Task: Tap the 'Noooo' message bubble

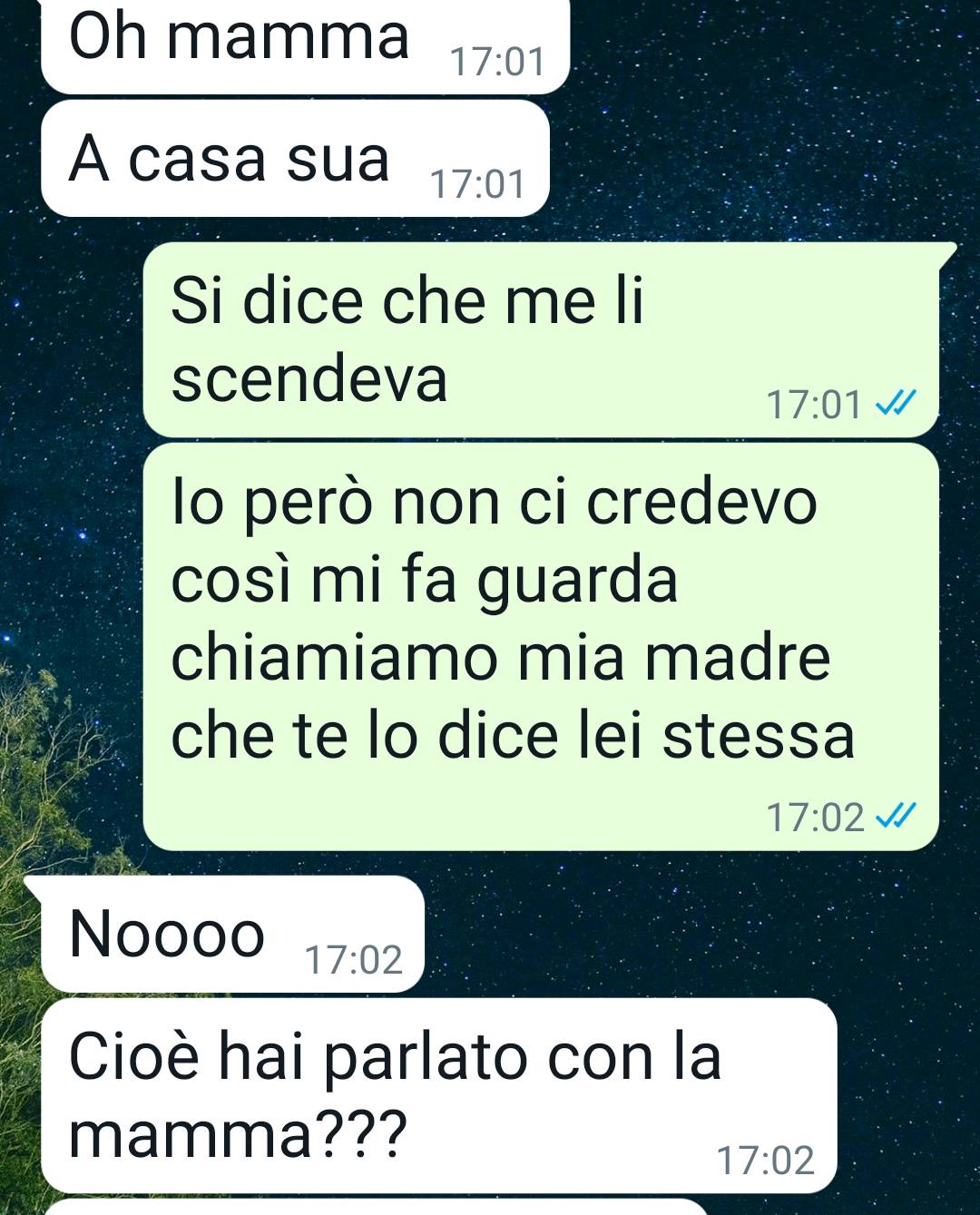Action: 232,935
